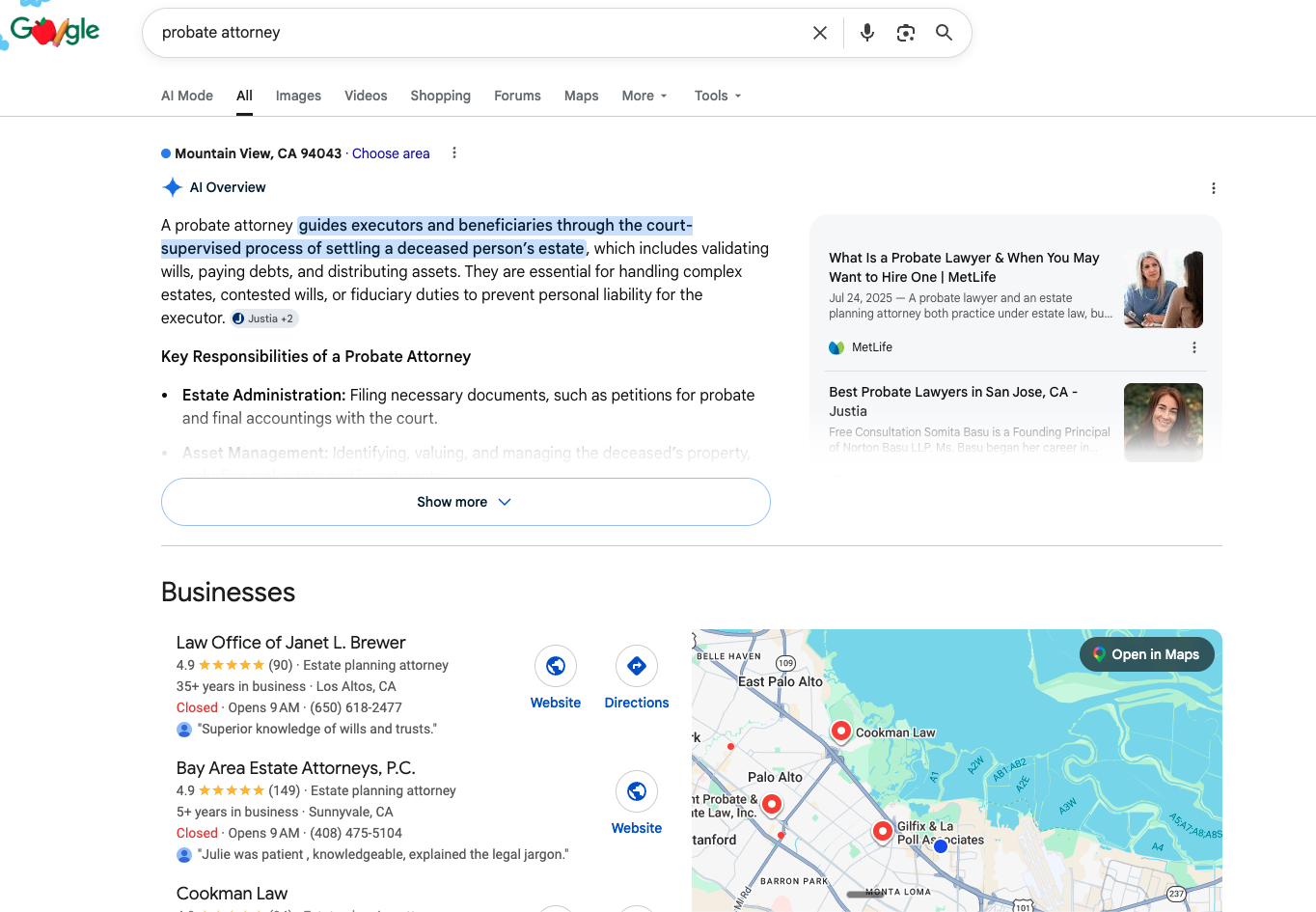Click "Superior knowledge of wills and trusts" review

click(x=317, y=729)
